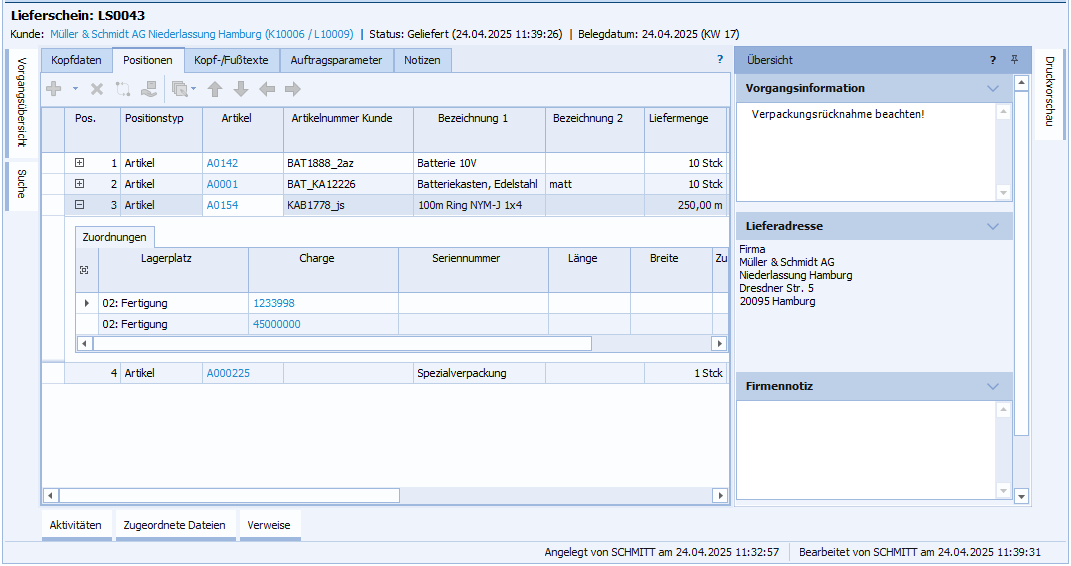Screen dimensions: 1071x566
Task: Move position down with the down arrow
Action: [241, 89]
